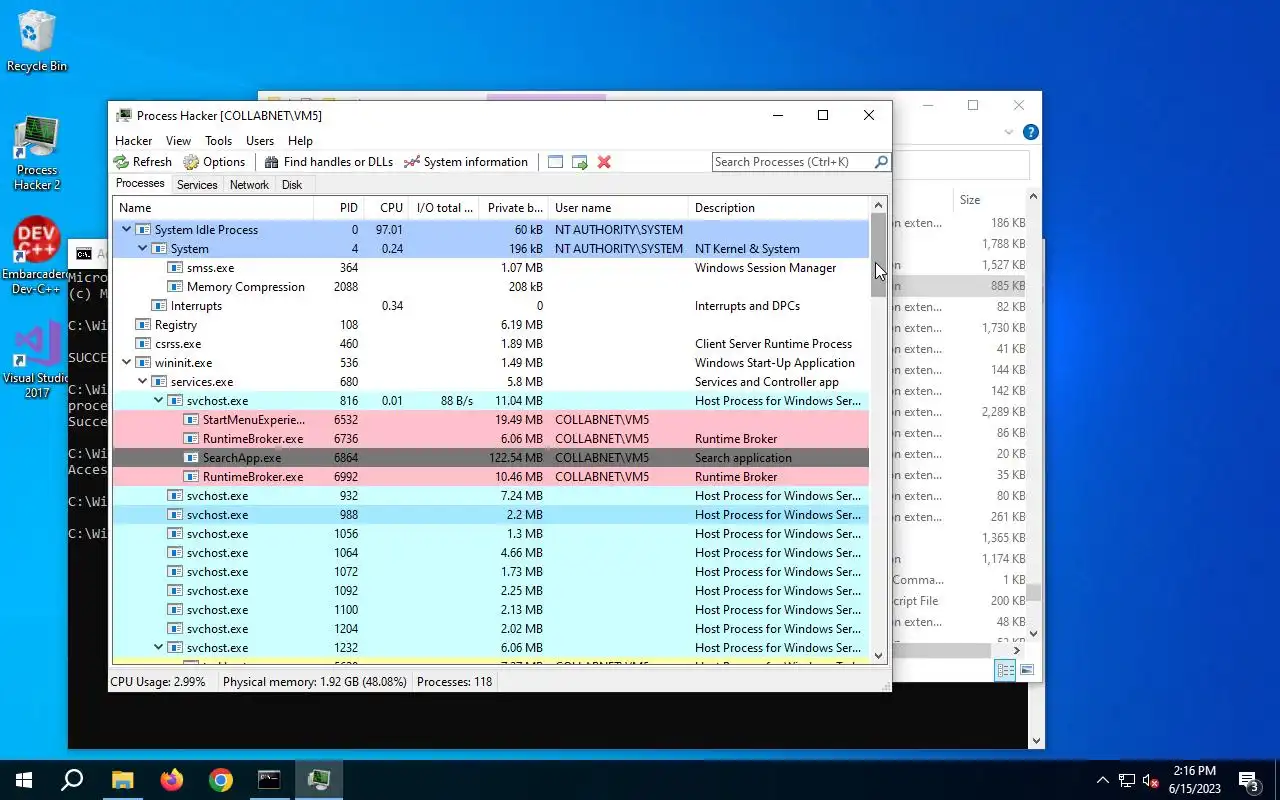Viewport: 1280px width, 800px height.
Task: Open System information graph icon
Action: 411,162
